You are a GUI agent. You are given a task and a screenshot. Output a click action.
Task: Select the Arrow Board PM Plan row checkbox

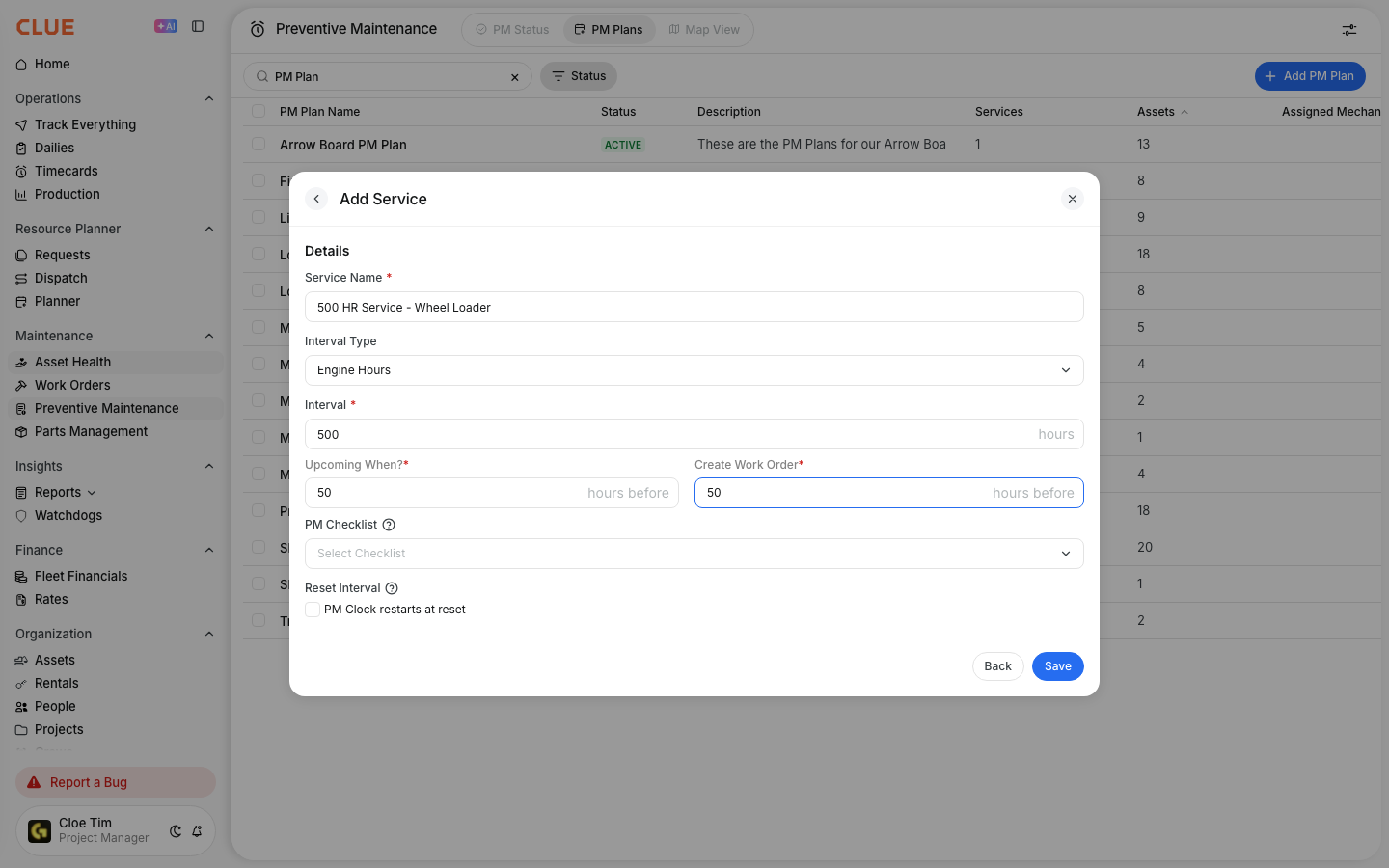259,144
